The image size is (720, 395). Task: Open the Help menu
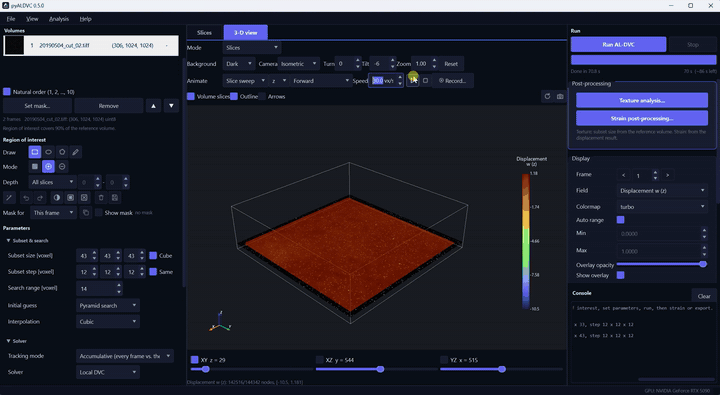point(85,19)
